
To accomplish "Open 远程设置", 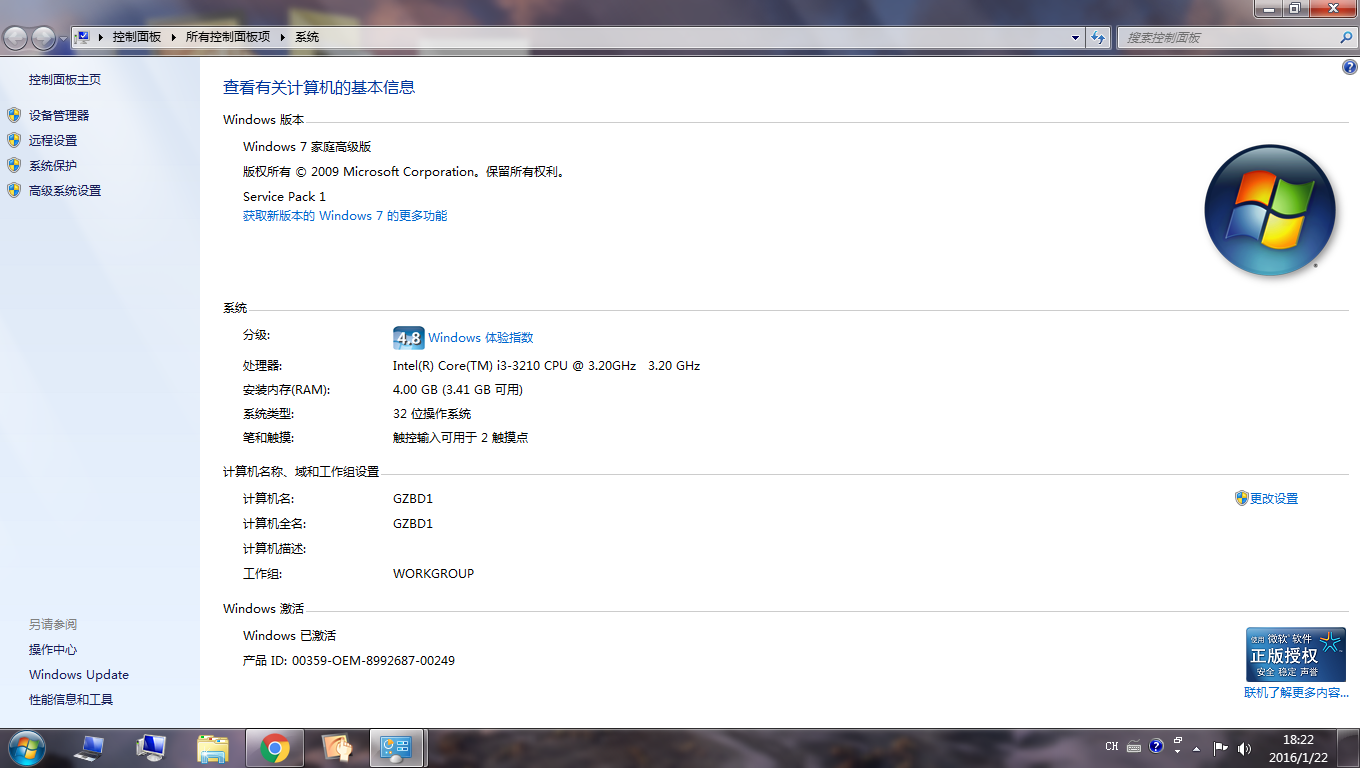I will [x=53, y=141].
